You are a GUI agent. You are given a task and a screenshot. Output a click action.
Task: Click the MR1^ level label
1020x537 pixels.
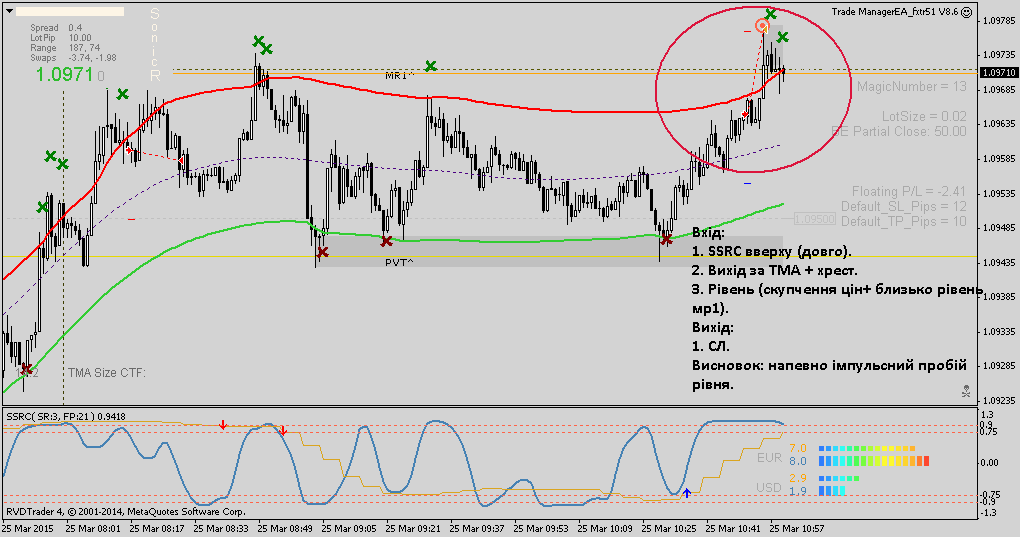pyautogui.click(x=399, y=76)
